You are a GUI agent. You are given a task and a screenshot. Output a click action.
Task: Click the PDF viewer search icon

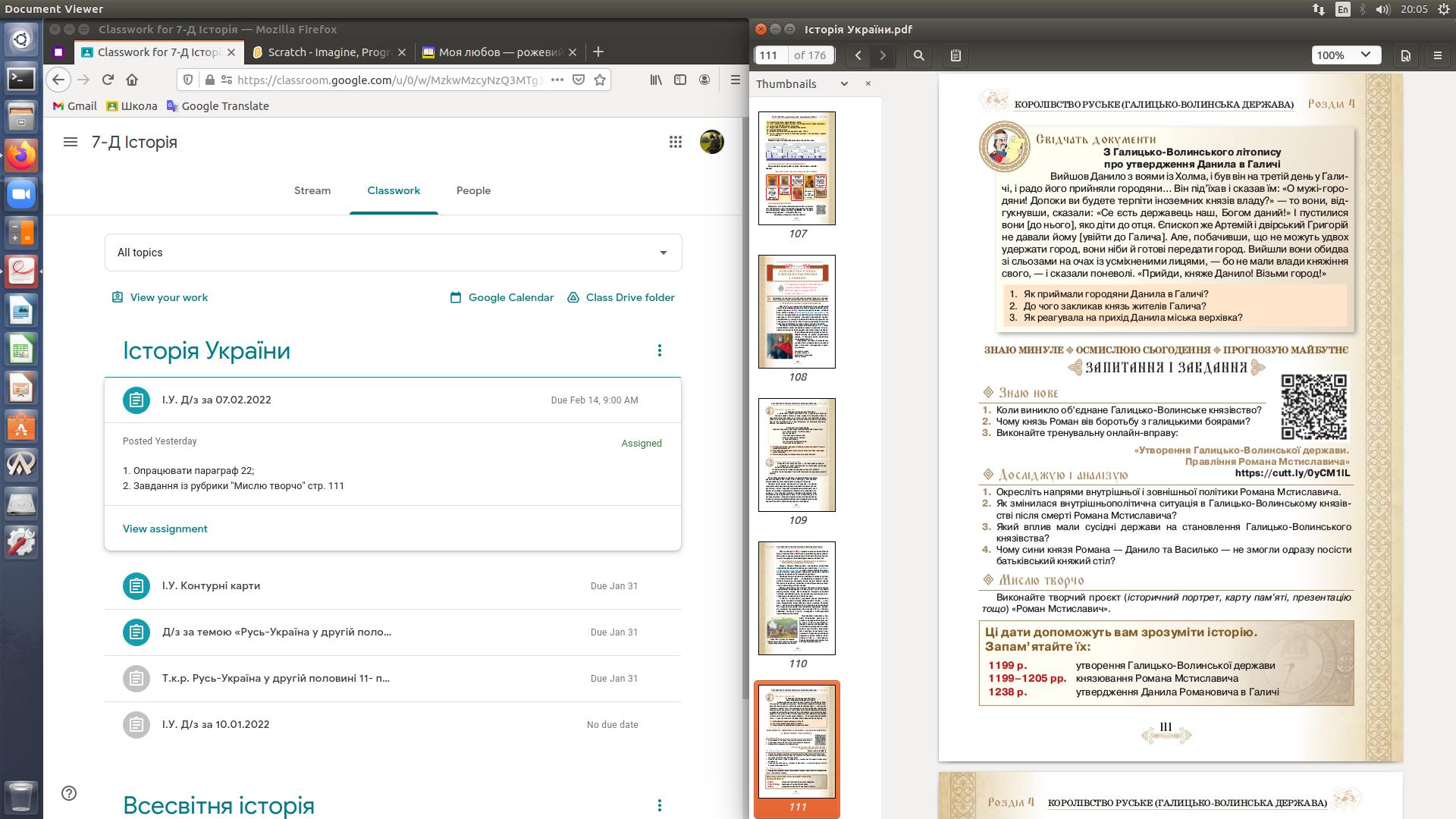pos(919,55)
